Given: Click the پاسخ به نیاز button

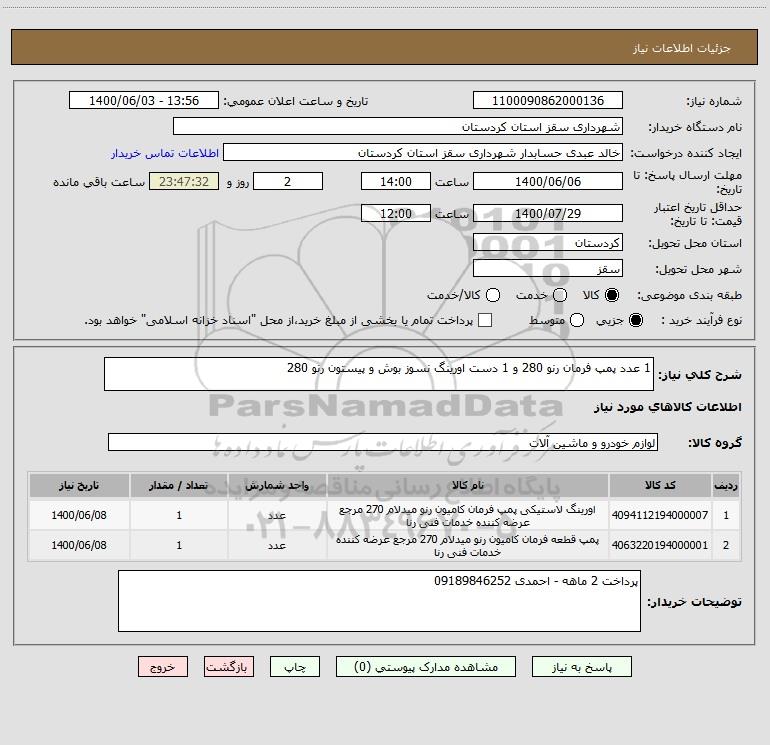Looking at the screenshot, I should (581, 667).
